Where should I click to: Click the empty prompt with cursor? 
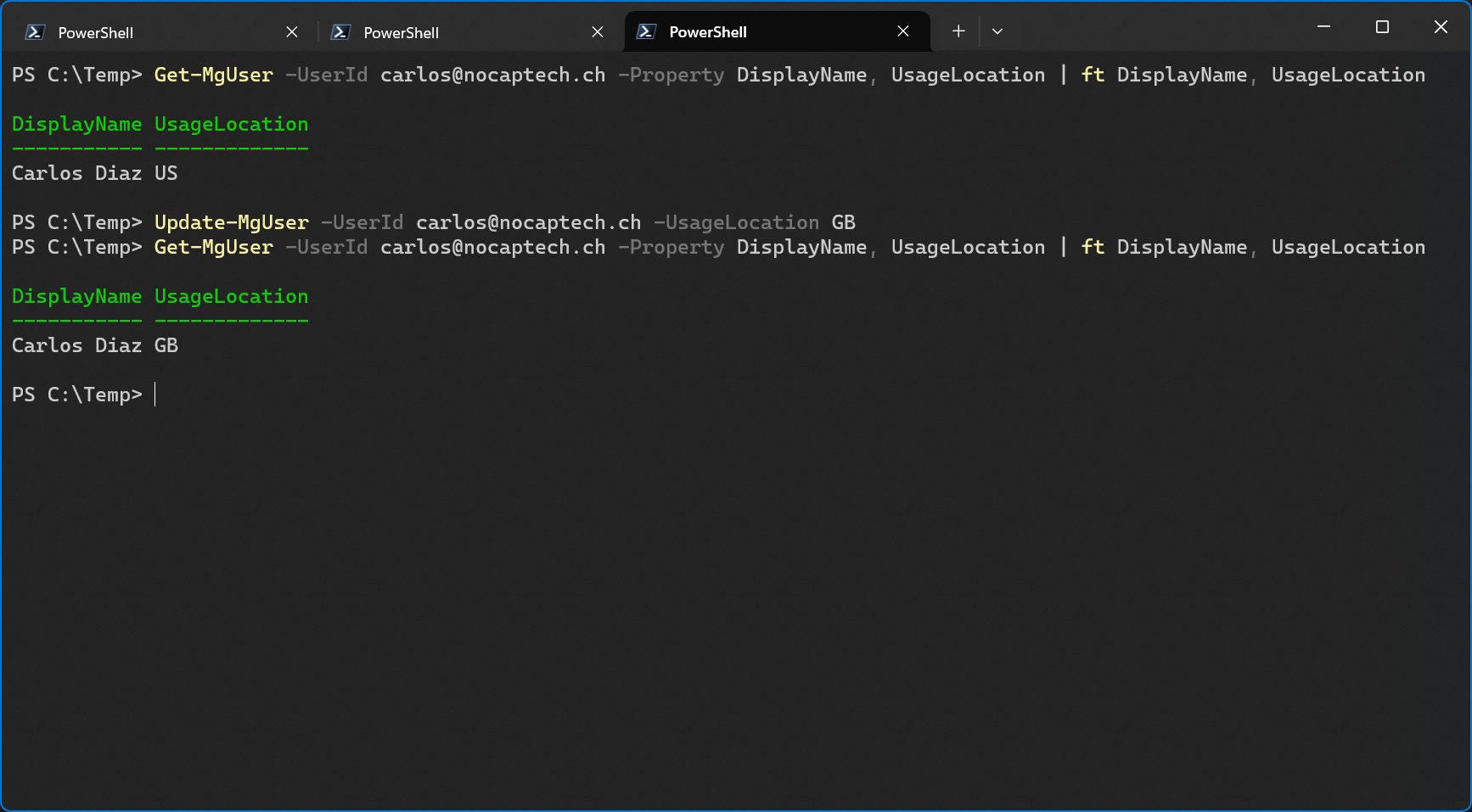coord(84,395)
